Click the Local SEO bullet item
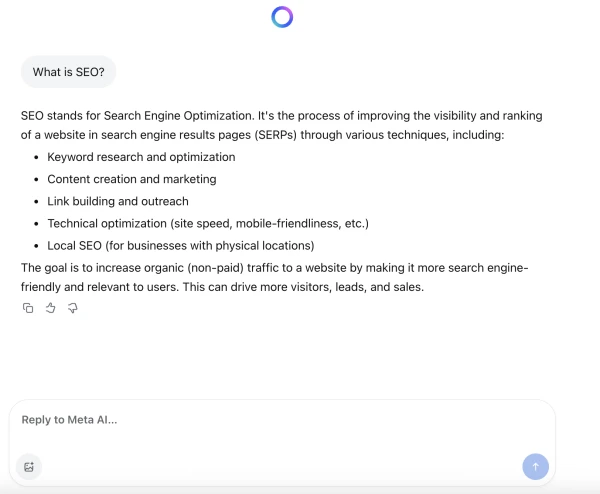Viewport: 600px width, 494px height. click(x=181, y=246)
